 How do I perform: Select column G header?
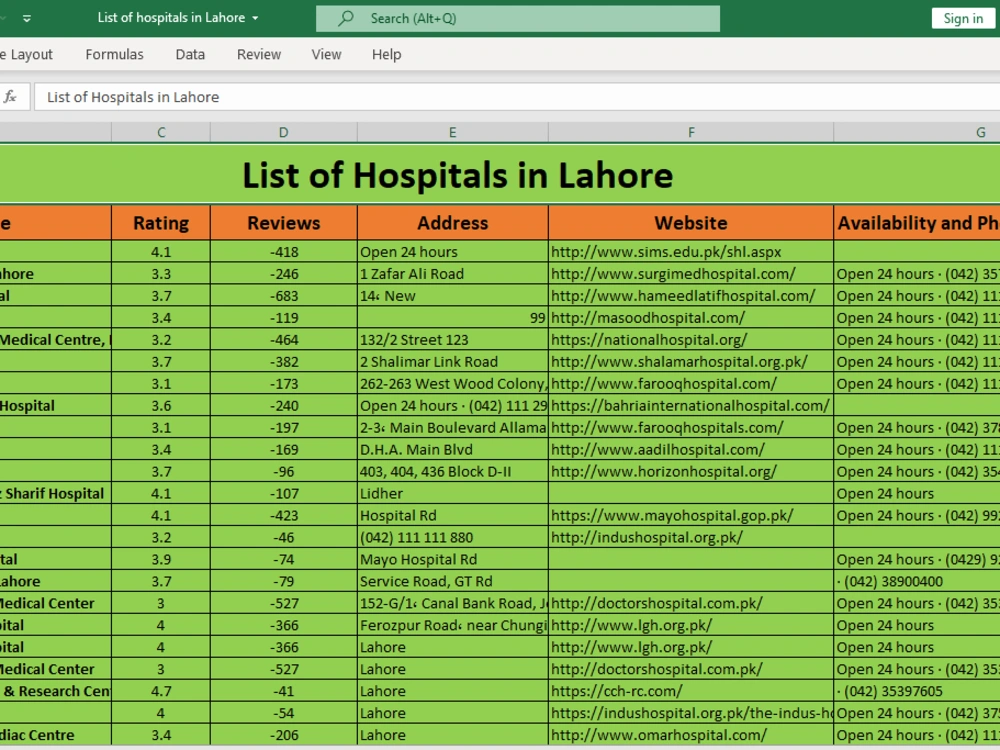(916, 132)
